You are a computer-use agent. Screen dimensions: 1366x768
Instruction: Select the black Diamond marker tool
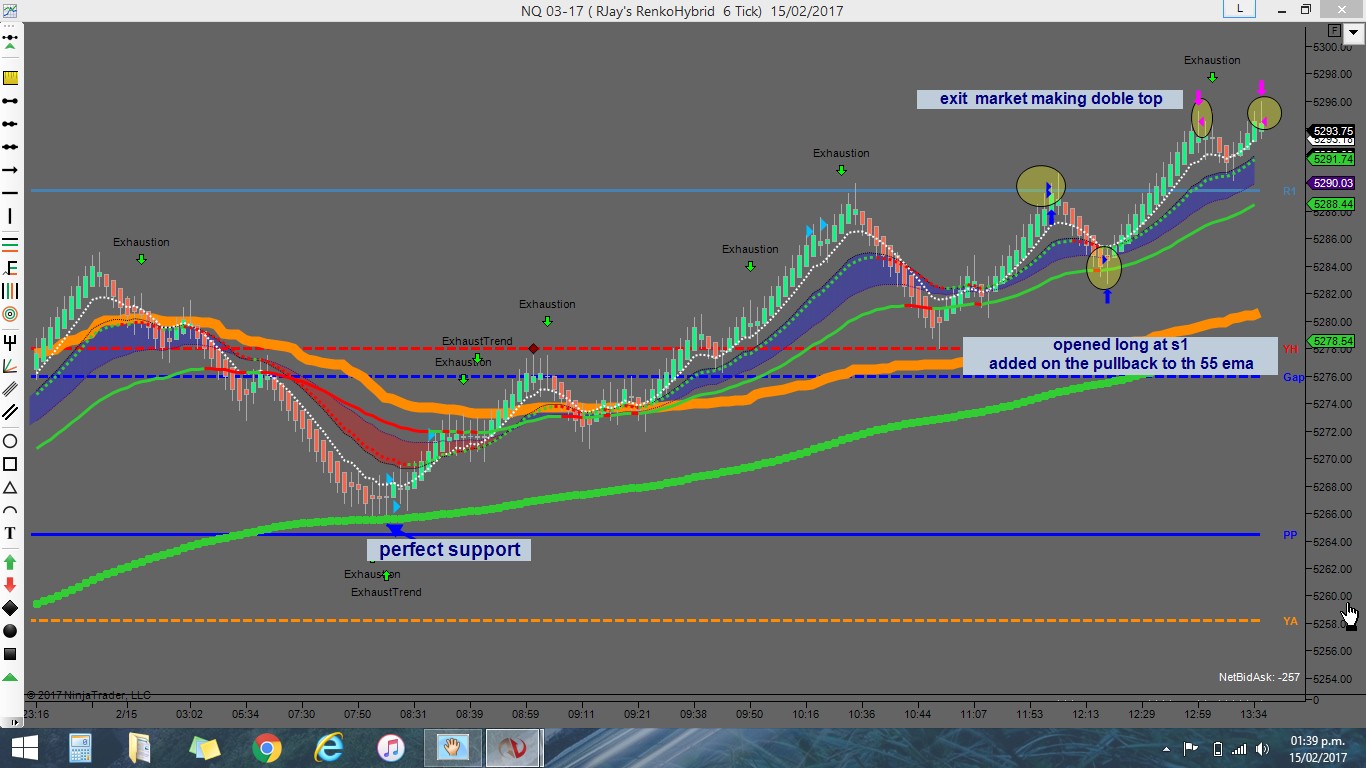tap(10, 608)
